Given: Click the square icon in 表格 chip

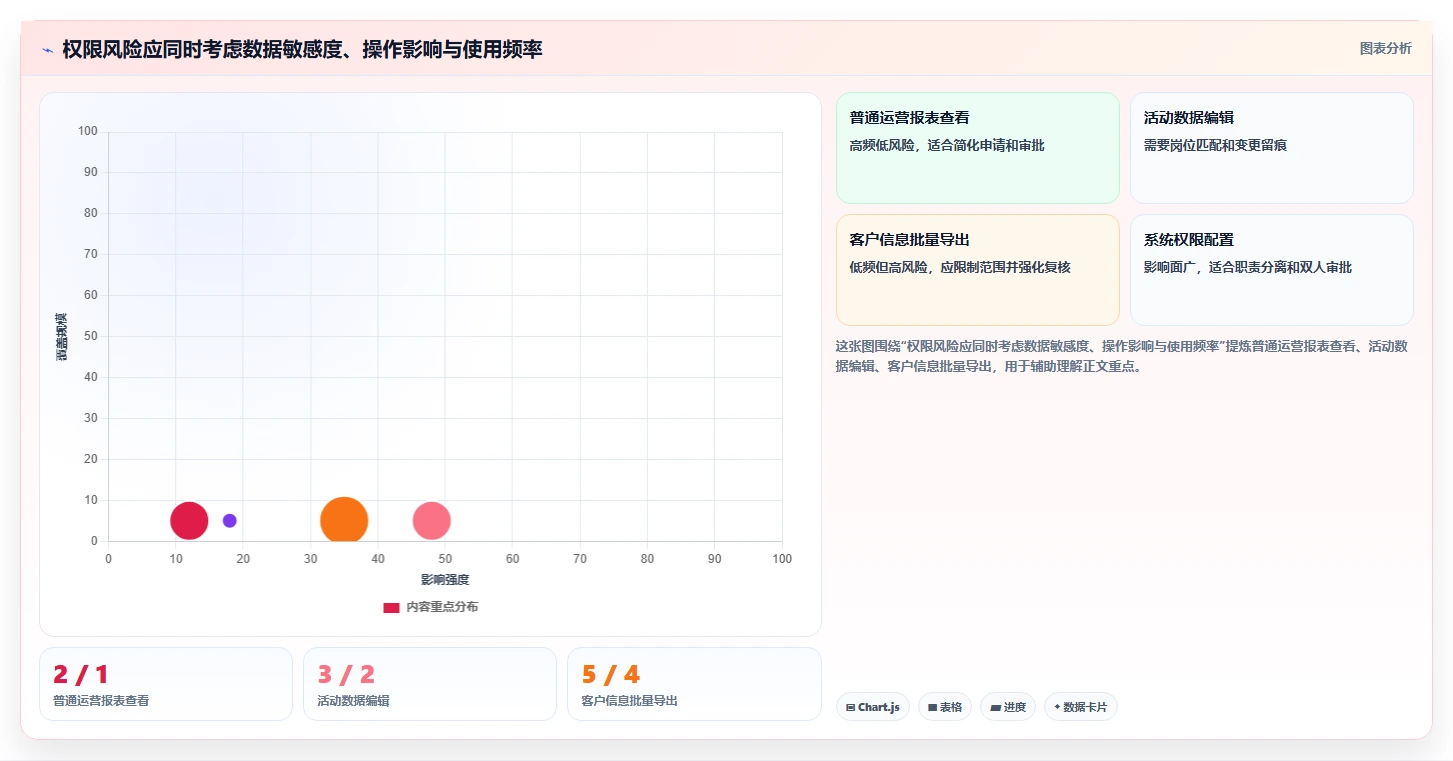Looking at the screenshot, I should tap(932, 707).
